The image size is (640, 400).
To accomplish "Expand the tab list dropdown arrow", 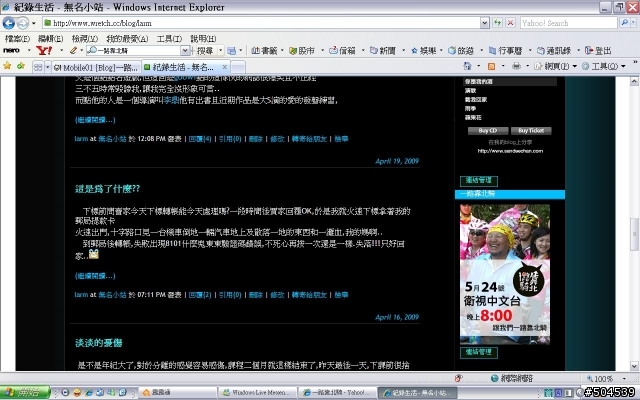I will 47,67.
